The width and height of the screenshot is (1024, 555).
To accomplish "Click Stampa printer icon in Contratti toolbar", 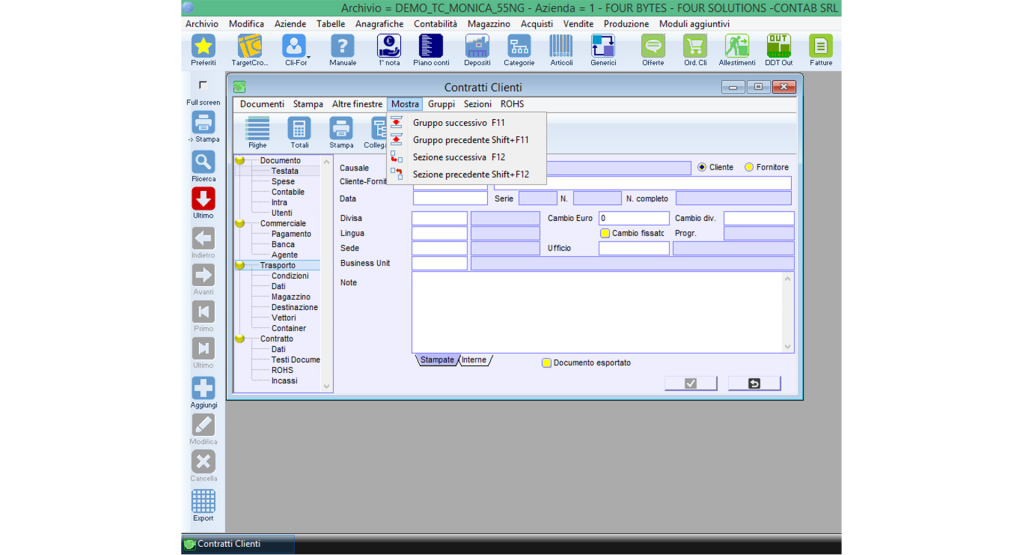I will click(341, 129).
